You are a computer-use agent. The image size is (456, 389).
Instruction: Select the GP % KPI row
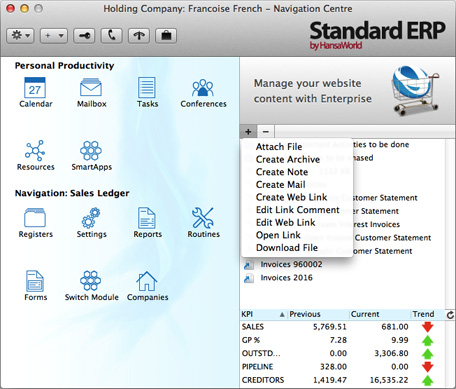[342, 340]
